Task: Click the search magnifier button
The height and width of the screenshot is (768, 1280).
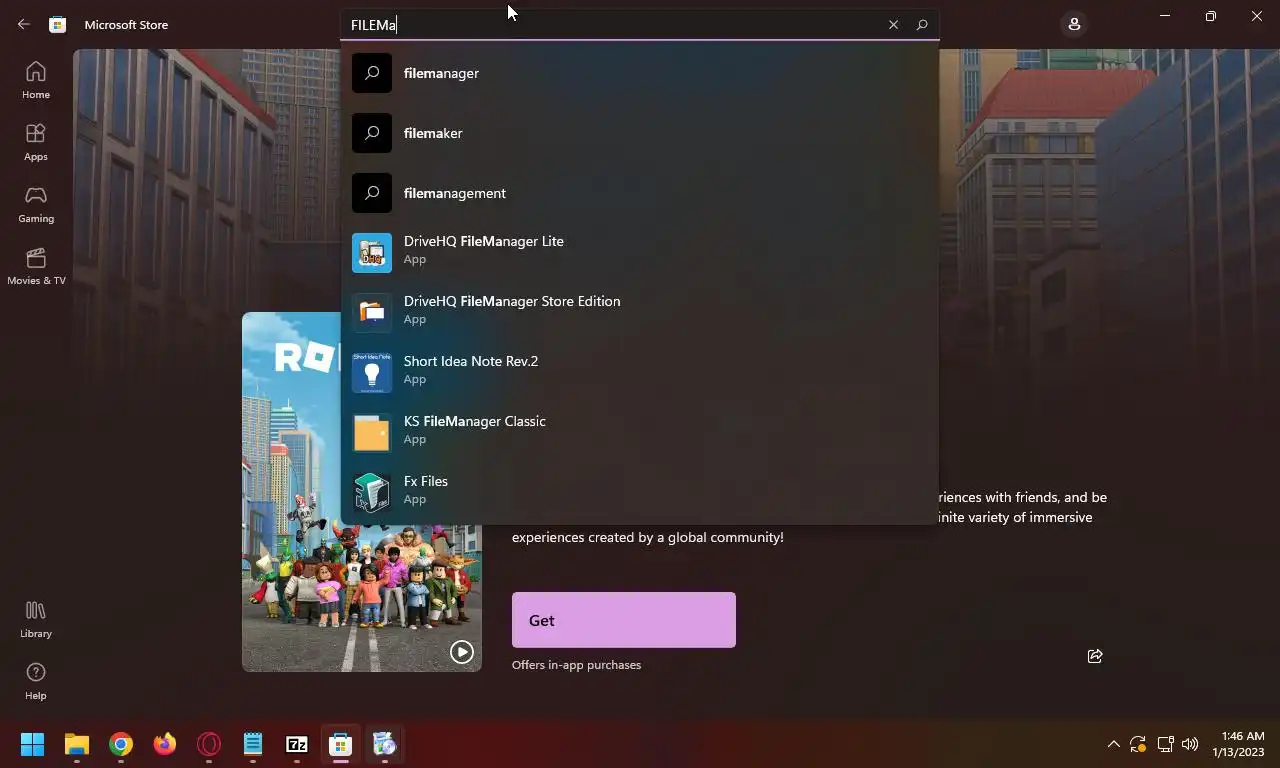Action: pyautogui.click(x=922, y=25)
